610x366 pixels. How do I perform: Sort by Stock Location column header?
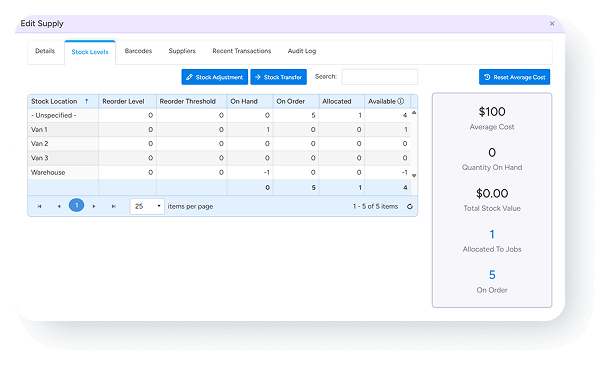point(63,102)
